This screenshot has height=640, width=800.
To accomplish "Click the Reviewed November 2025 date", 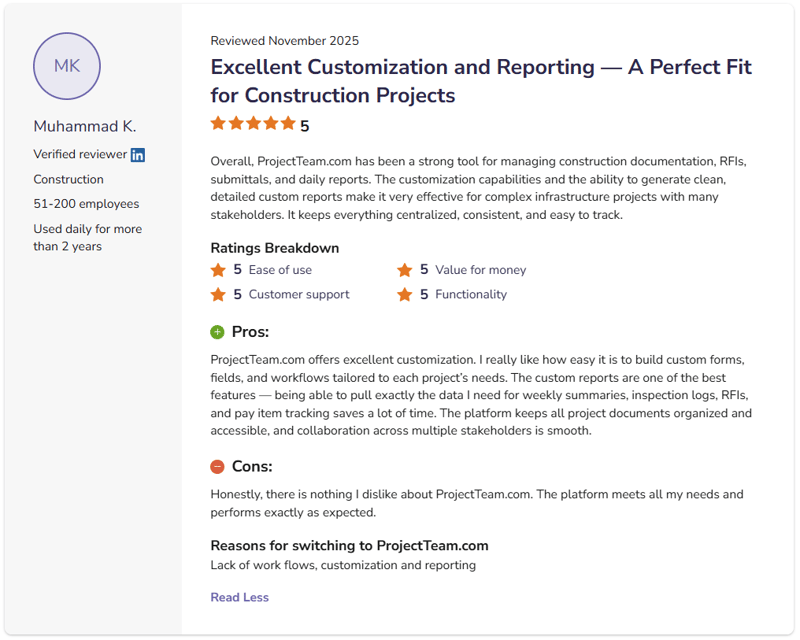I will 284,41.
